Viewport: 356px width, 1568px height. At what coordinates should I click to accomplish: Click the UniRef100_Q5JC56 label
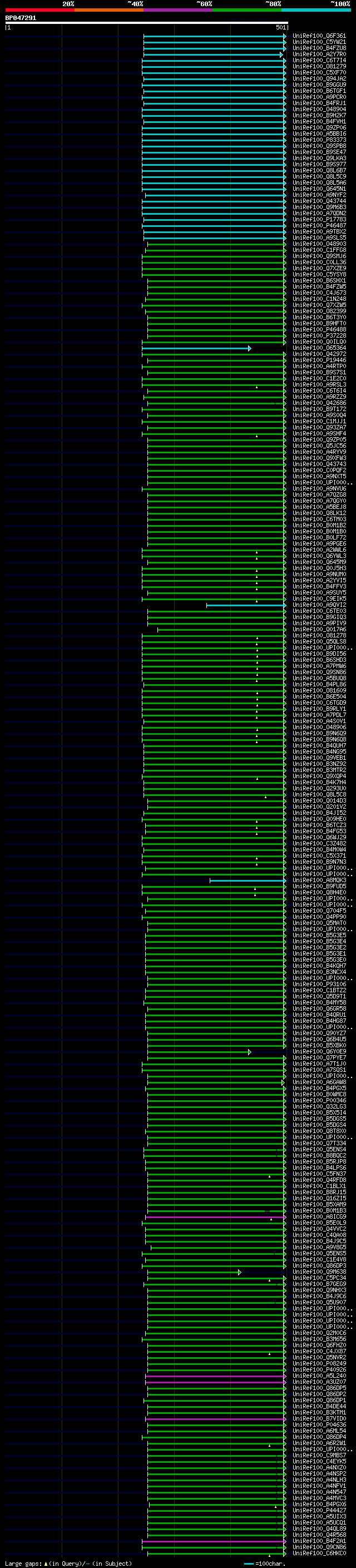point(319,446)
